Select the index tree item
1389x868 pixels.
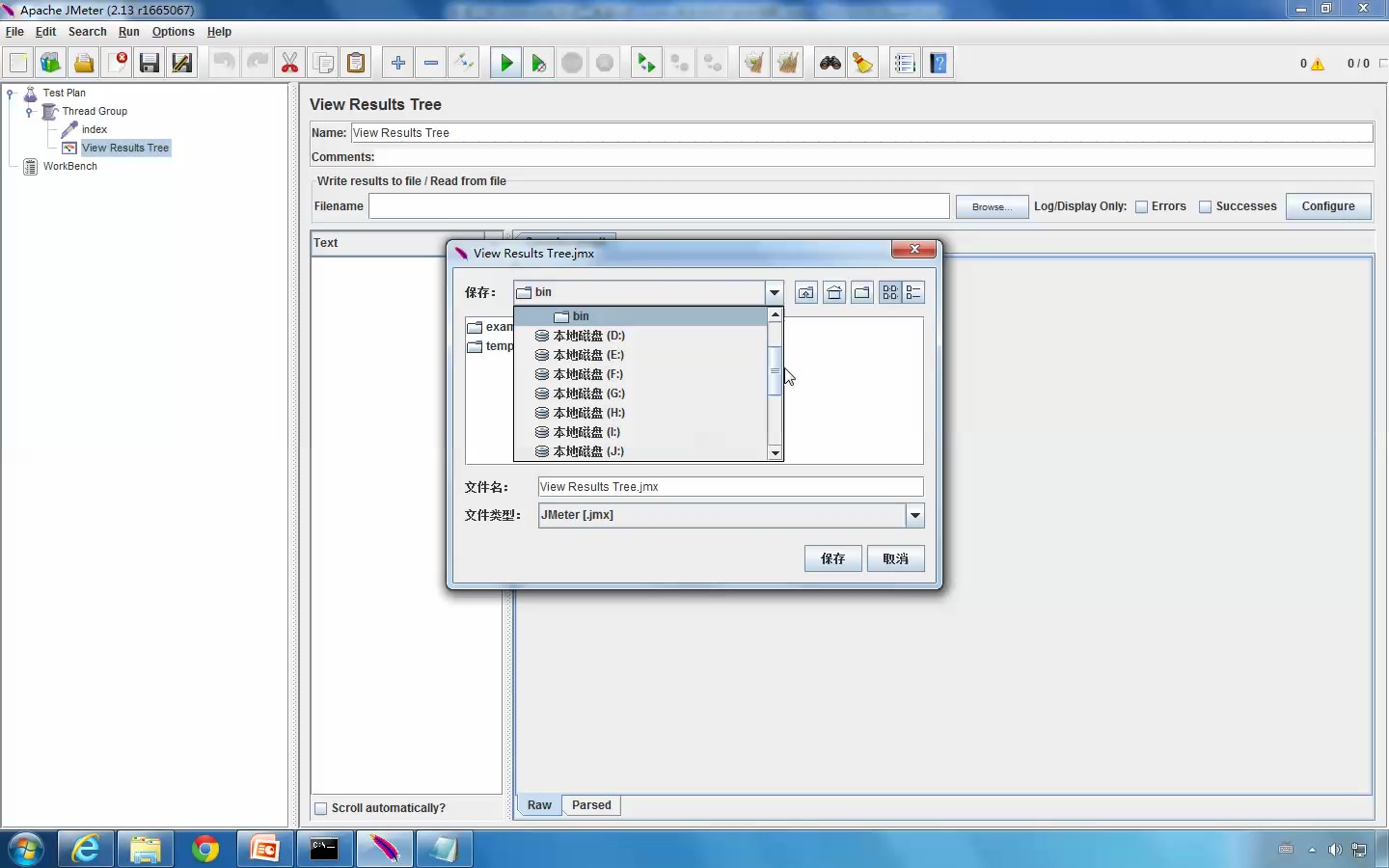[95, 129]
